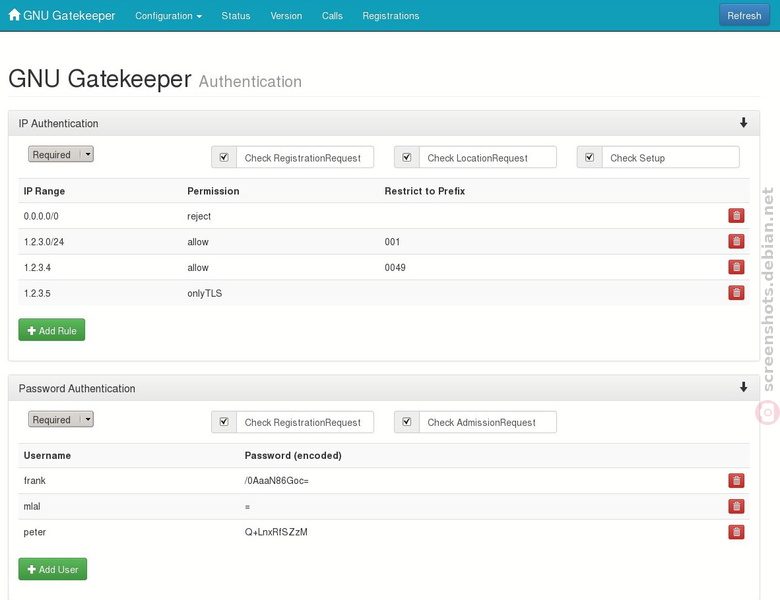Select the frank username cell
780x600 pixels.
pyautogui.click(x=34, y=481)
